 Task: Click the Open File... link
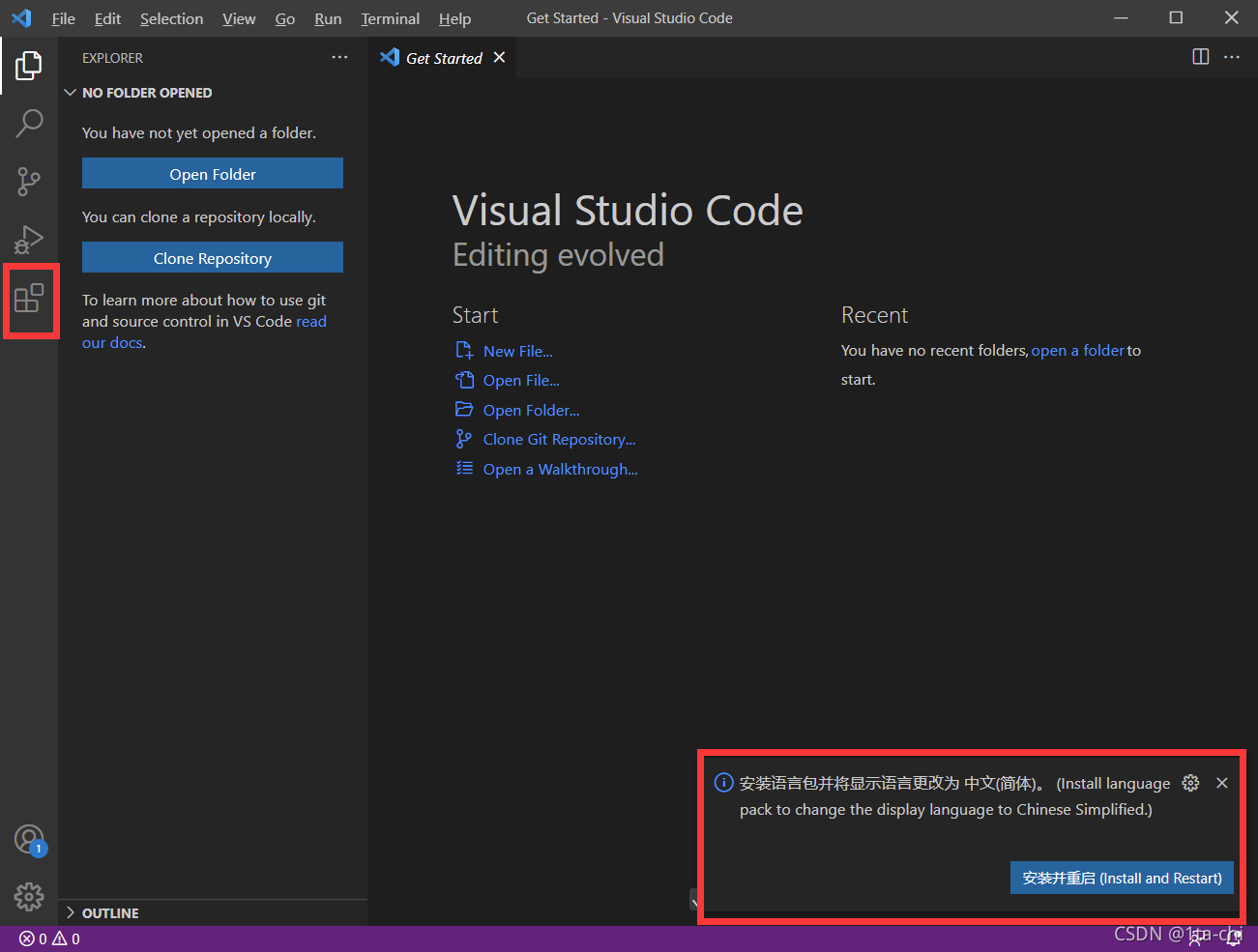[x=521, y=380]
